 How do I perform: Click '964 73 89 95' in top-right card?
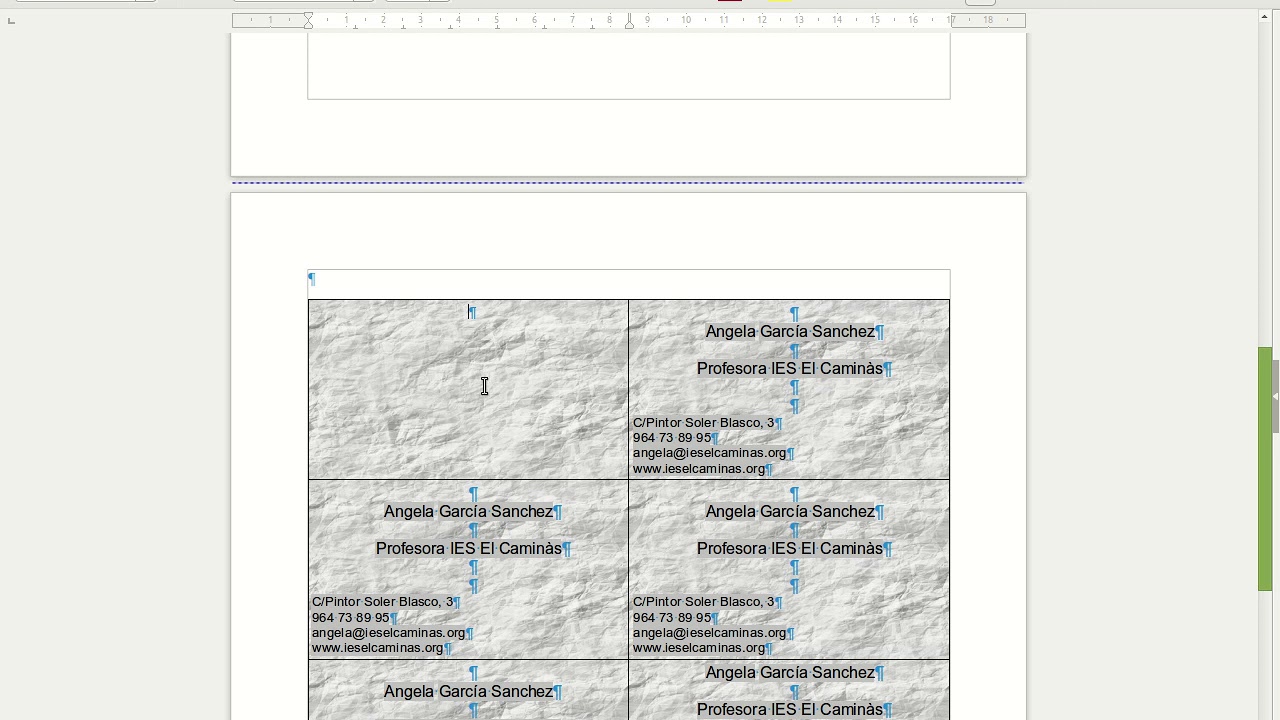click(x=671, y=438)
